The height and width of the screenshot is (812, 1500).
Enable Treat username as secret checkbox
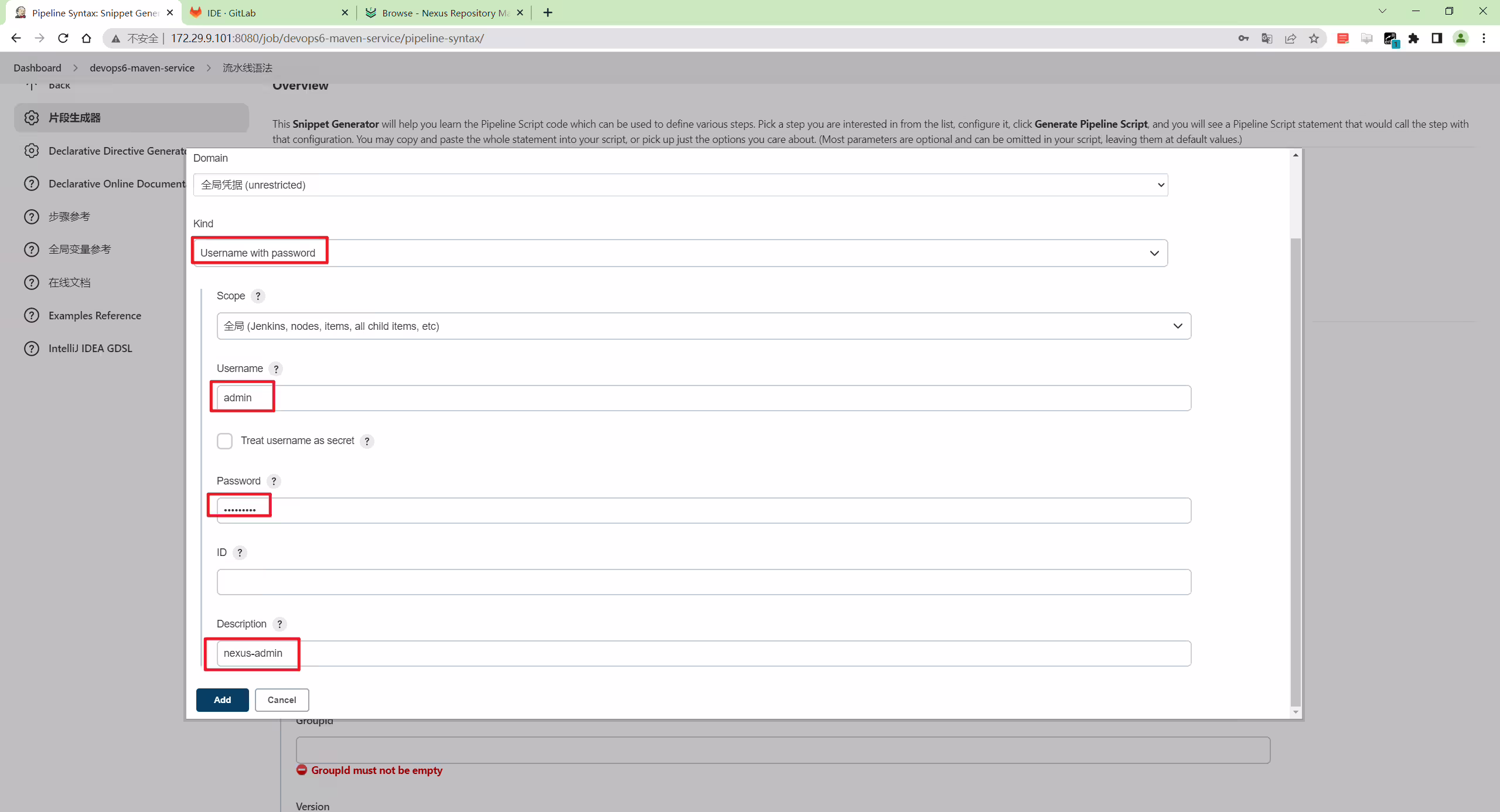coord(225,441)
